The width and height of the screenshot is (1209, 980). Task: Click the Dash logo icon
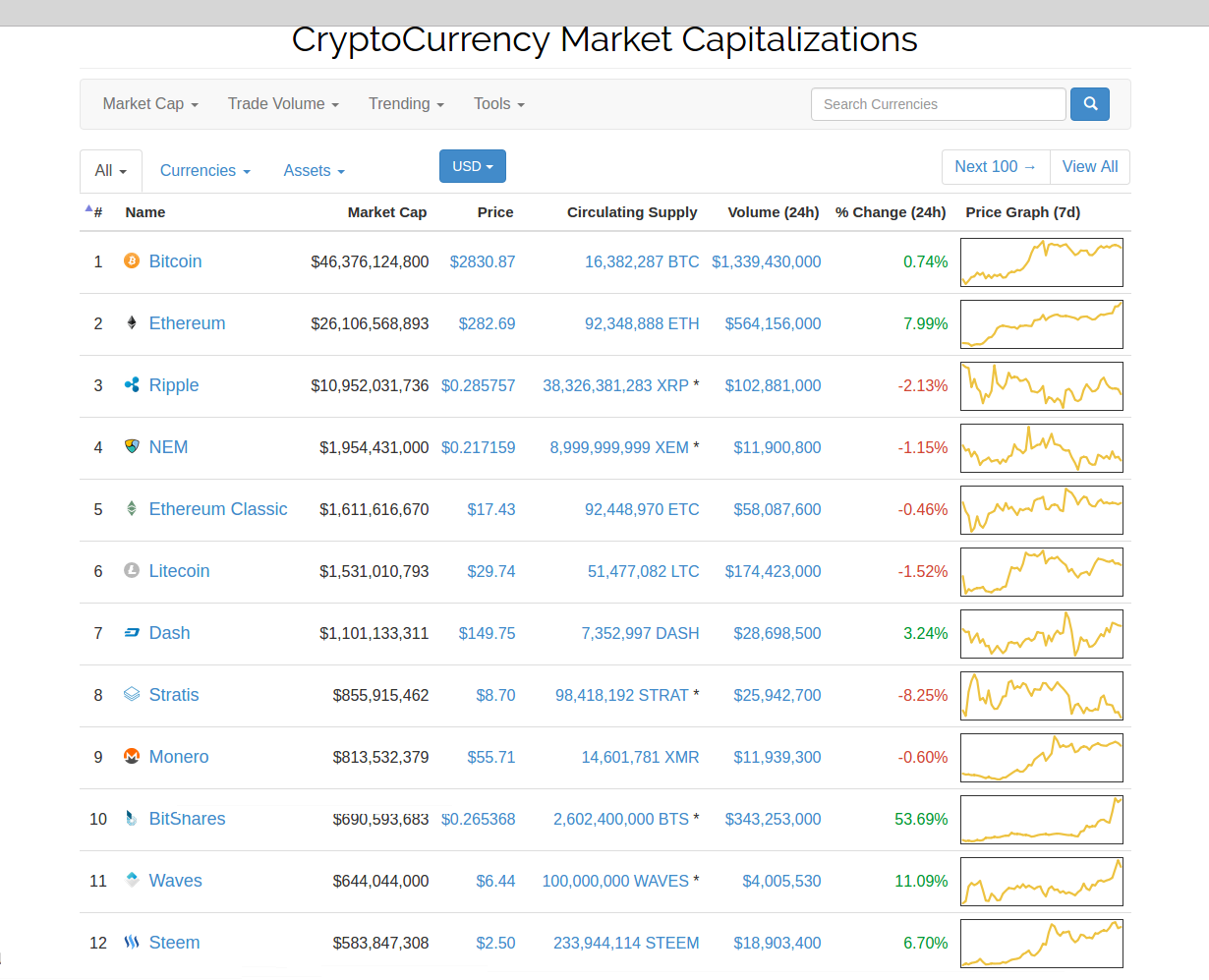tap(132, 633)
